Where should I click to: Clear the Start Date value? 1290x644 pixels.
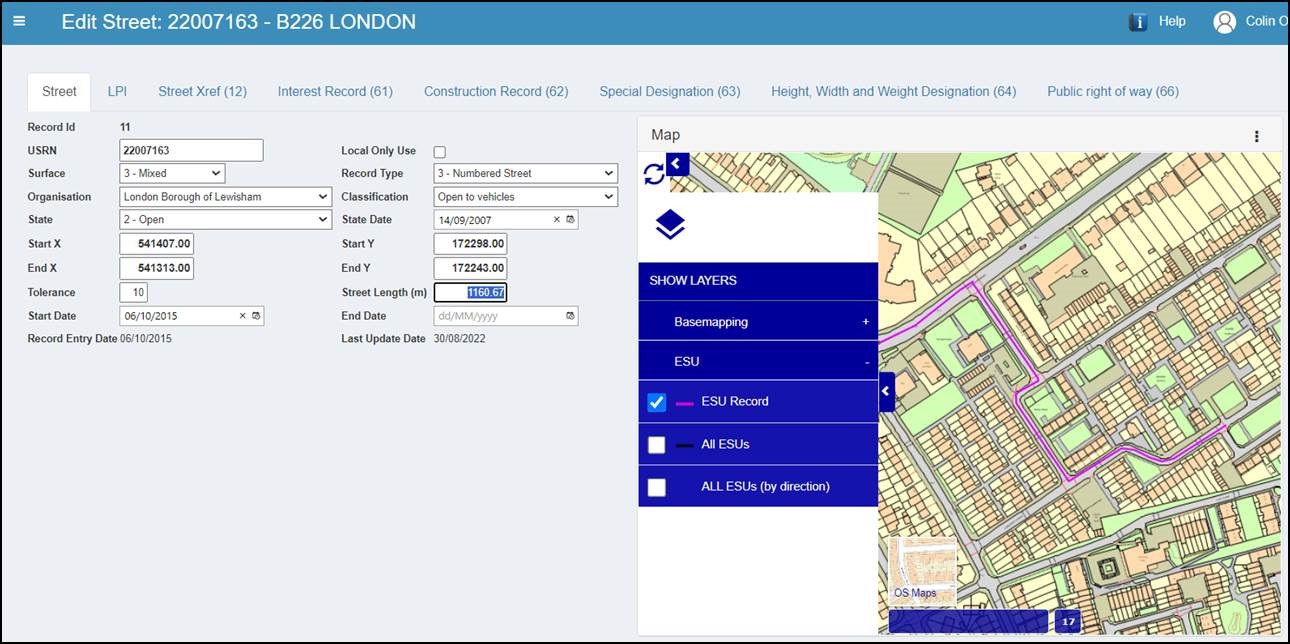point(242,316)
